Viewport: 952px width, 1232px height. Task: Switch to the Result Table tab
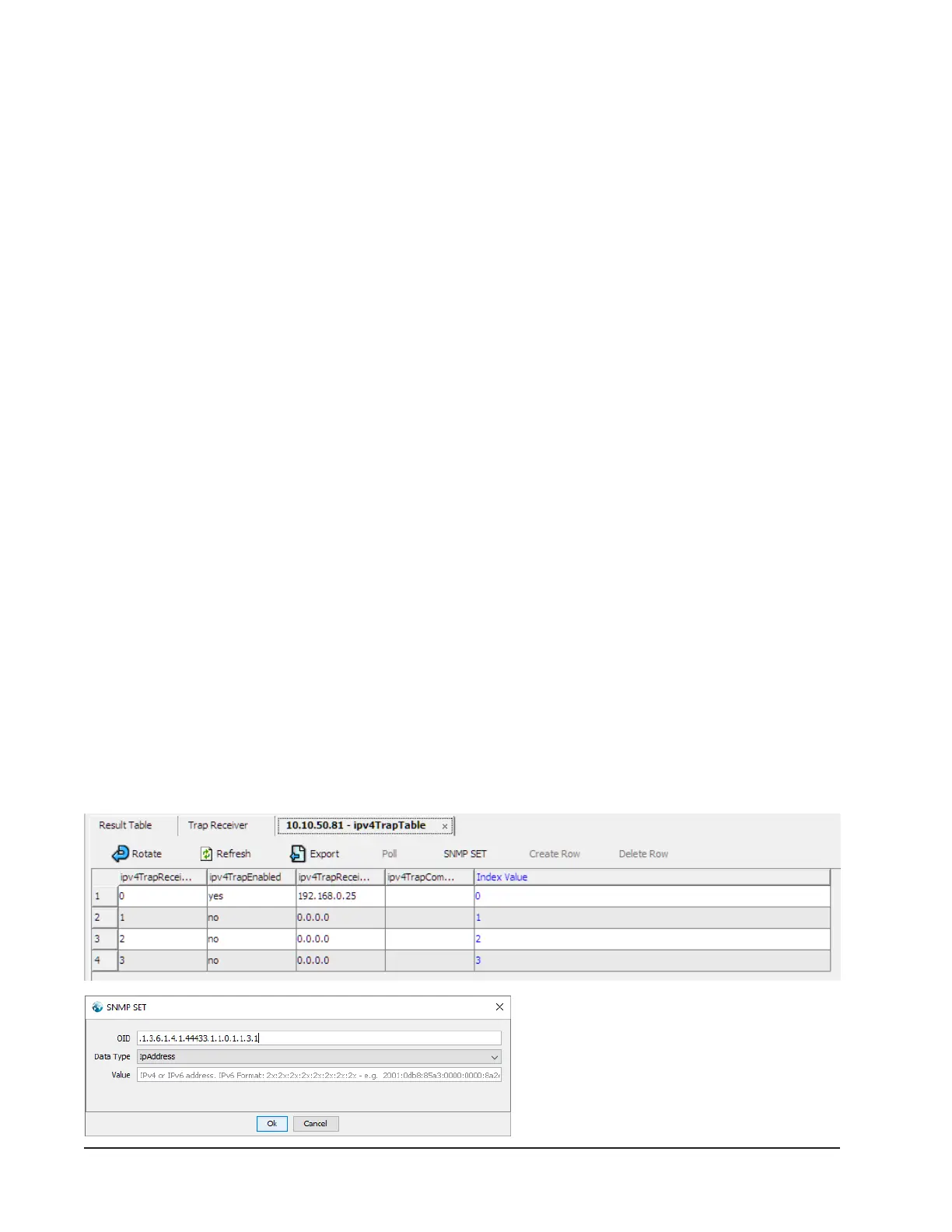pyautogui.click(x=125, y=825)
